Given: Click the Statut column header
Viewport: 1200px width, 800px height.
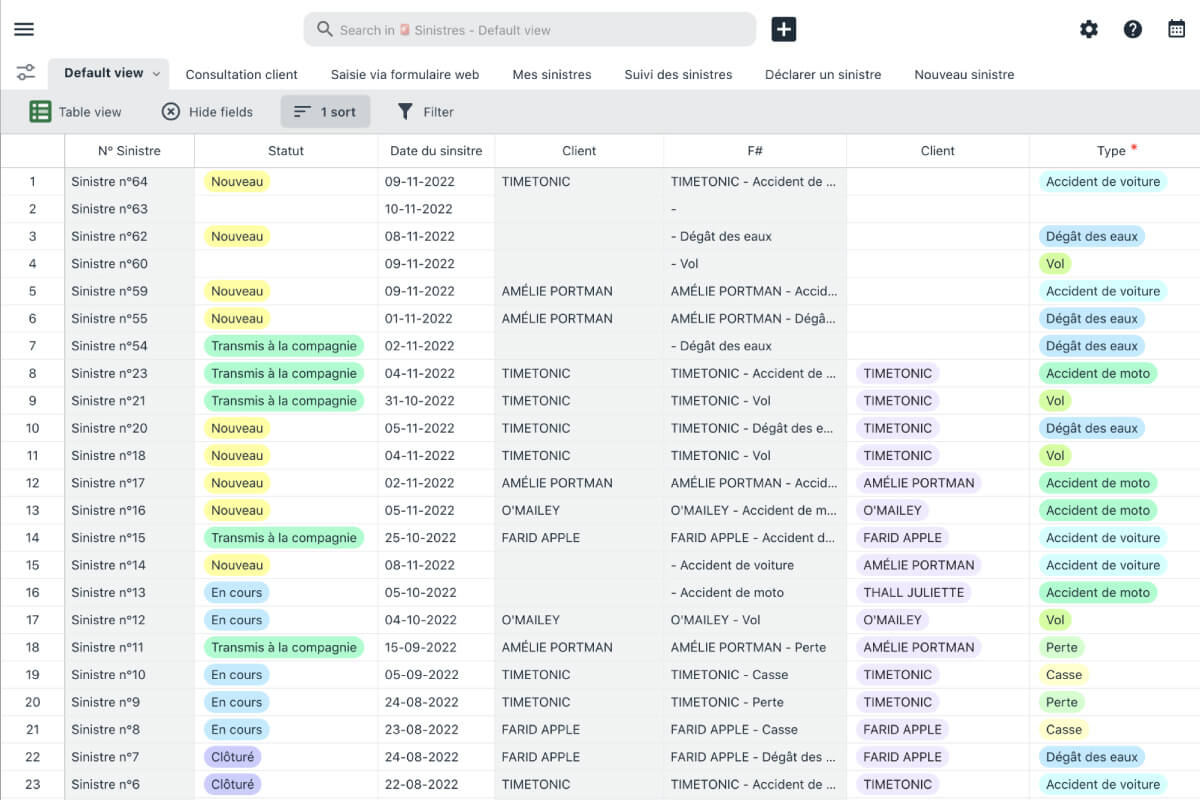Looking at the screenshot, I should pyautogui.click(x=286, y=151).
